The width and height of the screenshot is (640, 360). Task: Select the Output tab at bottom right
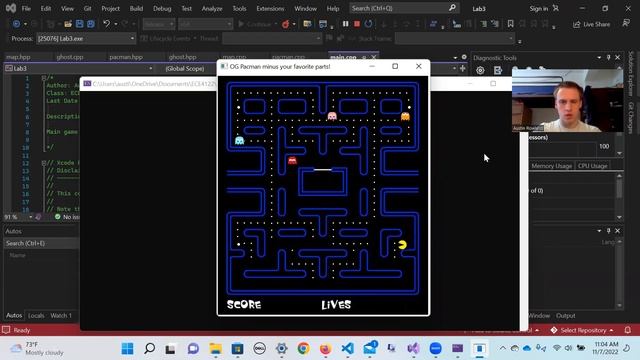click(566, 316)
